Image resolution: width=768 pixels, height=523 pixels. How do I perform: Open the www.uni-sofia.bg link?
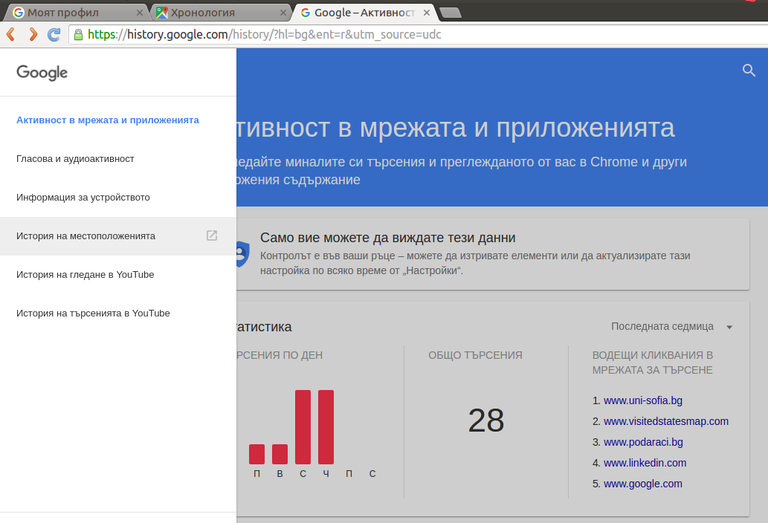[642, 401]
